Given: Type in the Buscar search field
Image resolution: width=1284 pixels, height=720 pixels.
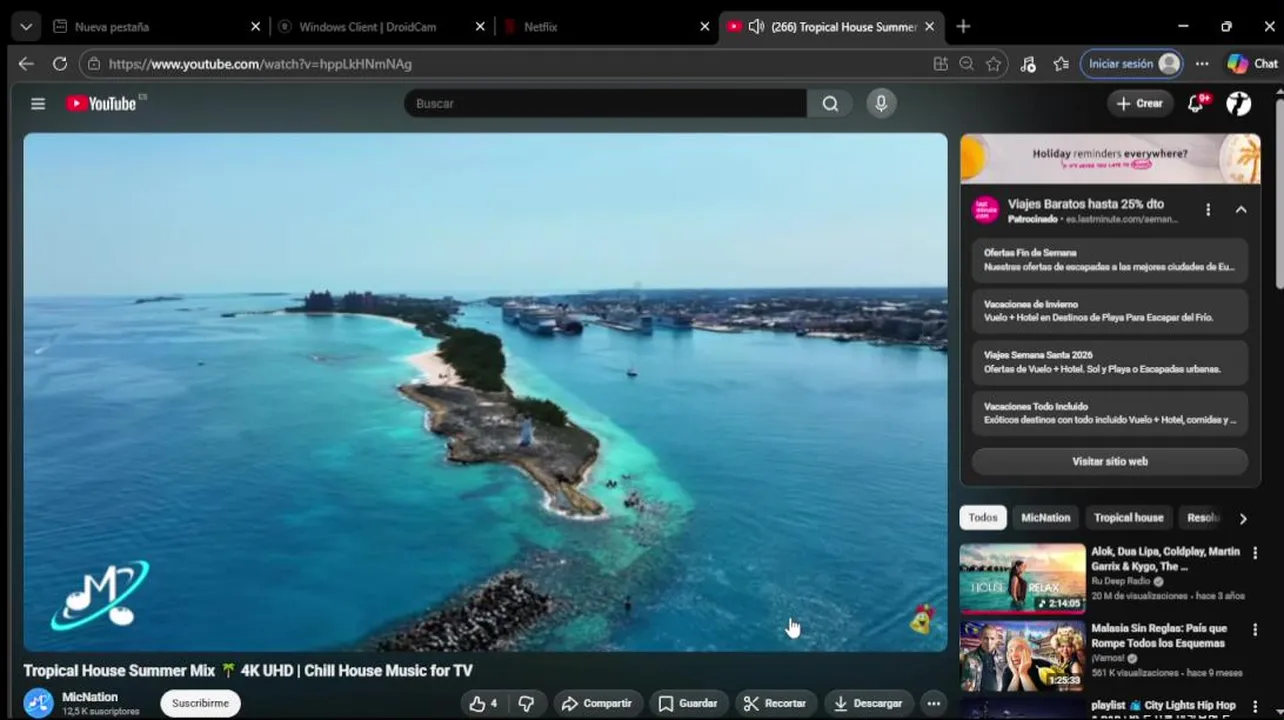Looking at the screenshot, I should click(605, 103).
